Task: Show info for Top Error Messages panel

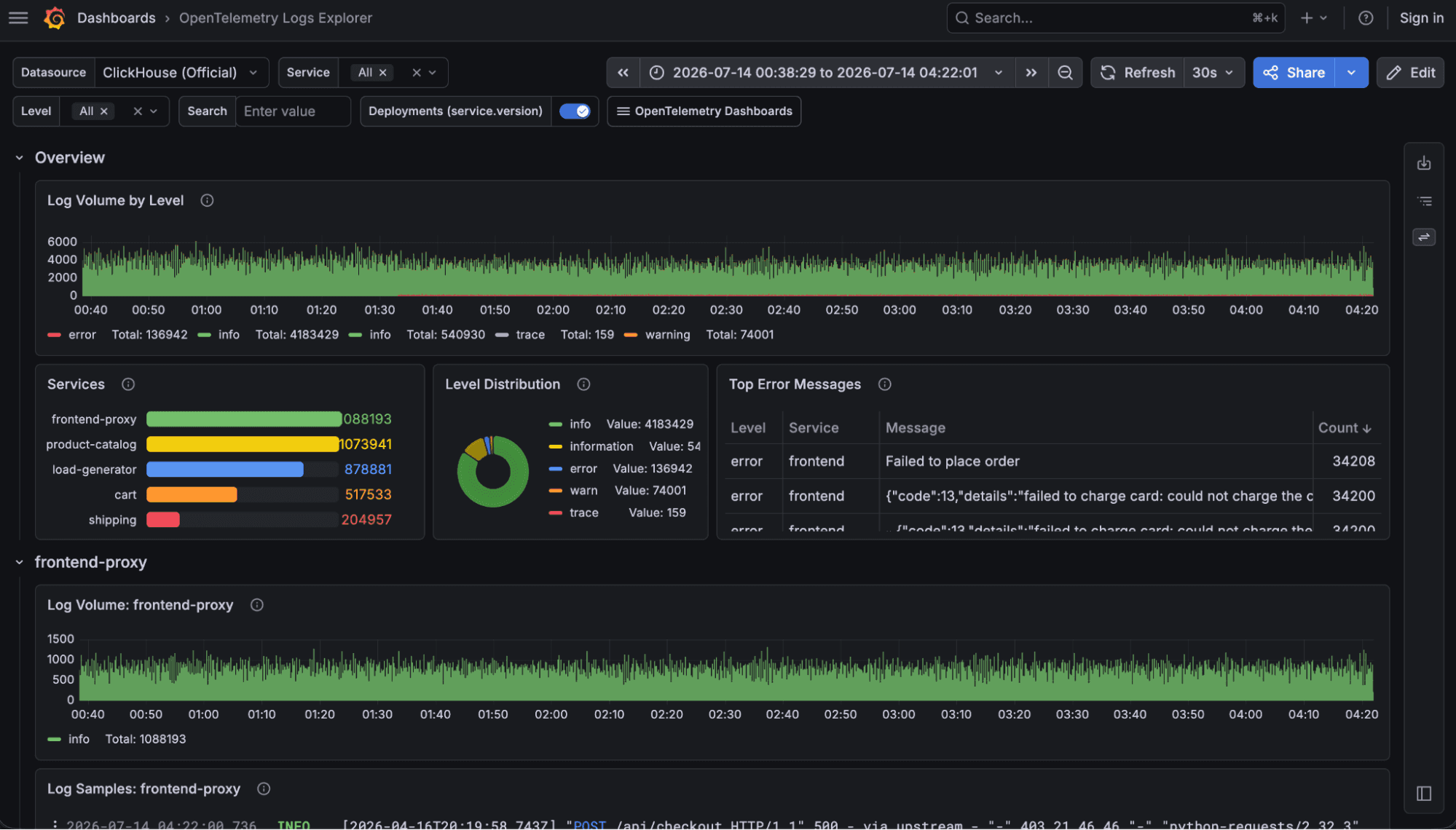Action: 884,384
